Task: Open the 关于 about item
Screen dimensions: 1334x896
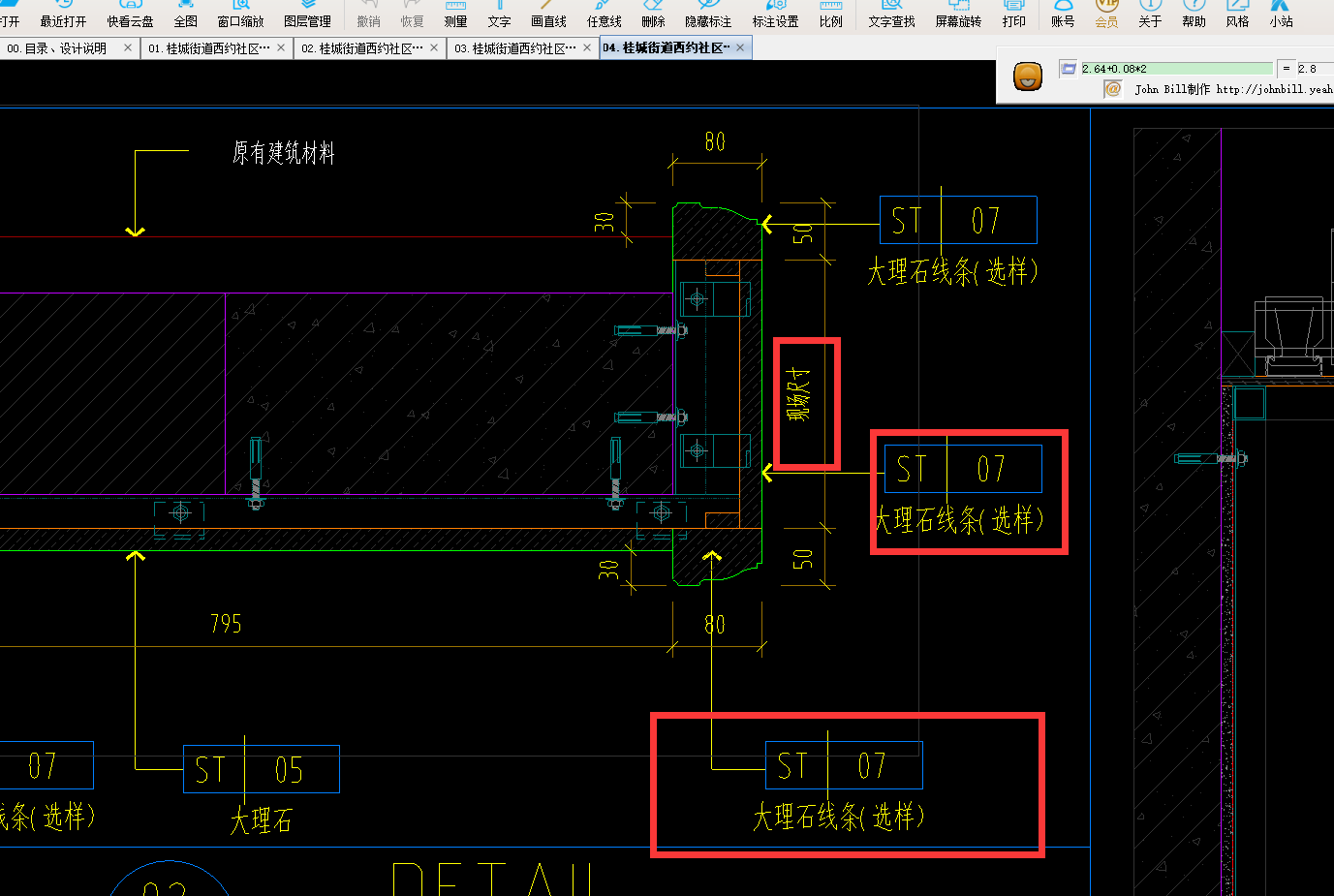Action: 1150,15
